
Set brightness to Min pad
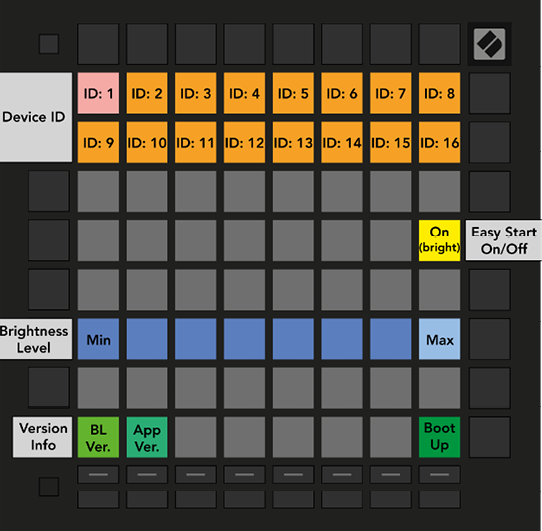tap(98, 339)
